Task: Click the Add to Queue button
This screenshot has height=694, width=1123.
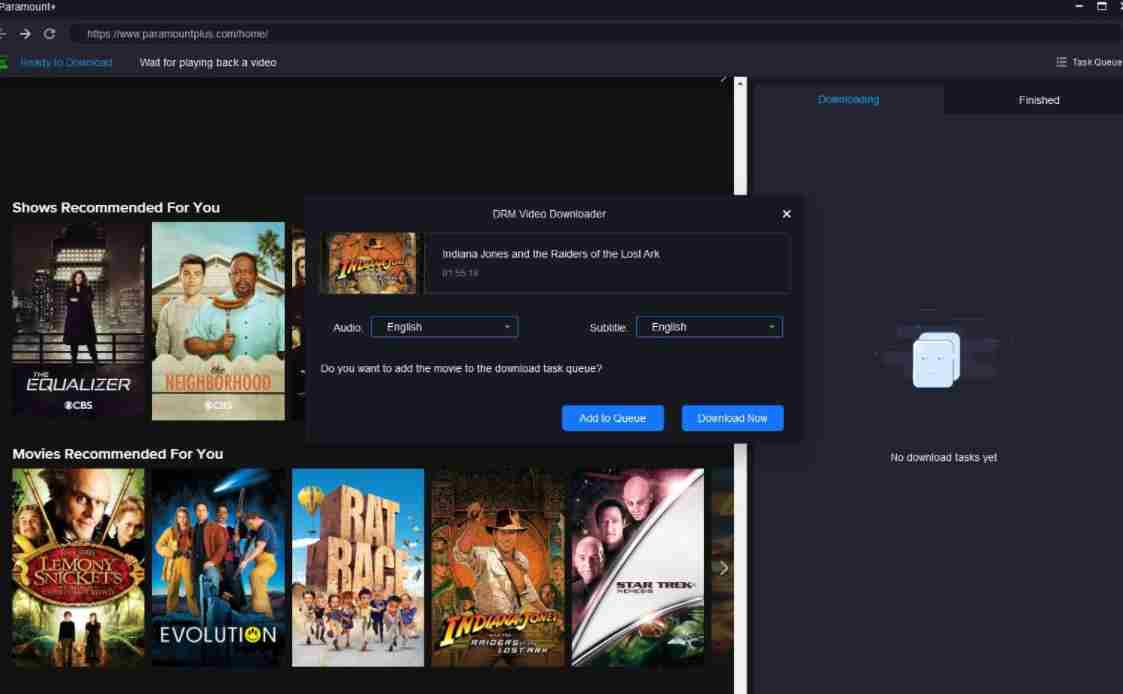Action: click(x=612, y=418)
